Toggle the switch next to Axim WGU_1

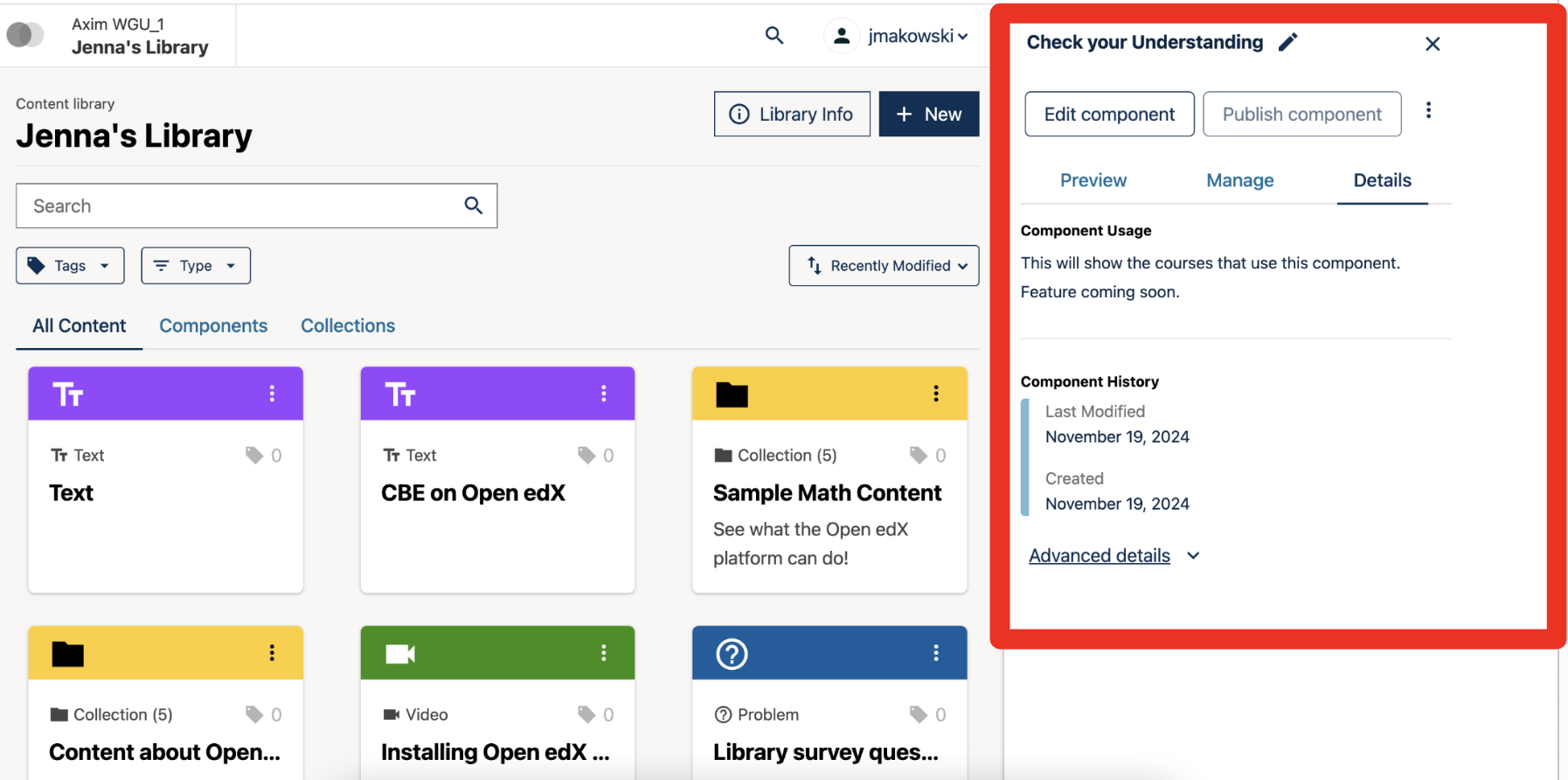point(25,35)
